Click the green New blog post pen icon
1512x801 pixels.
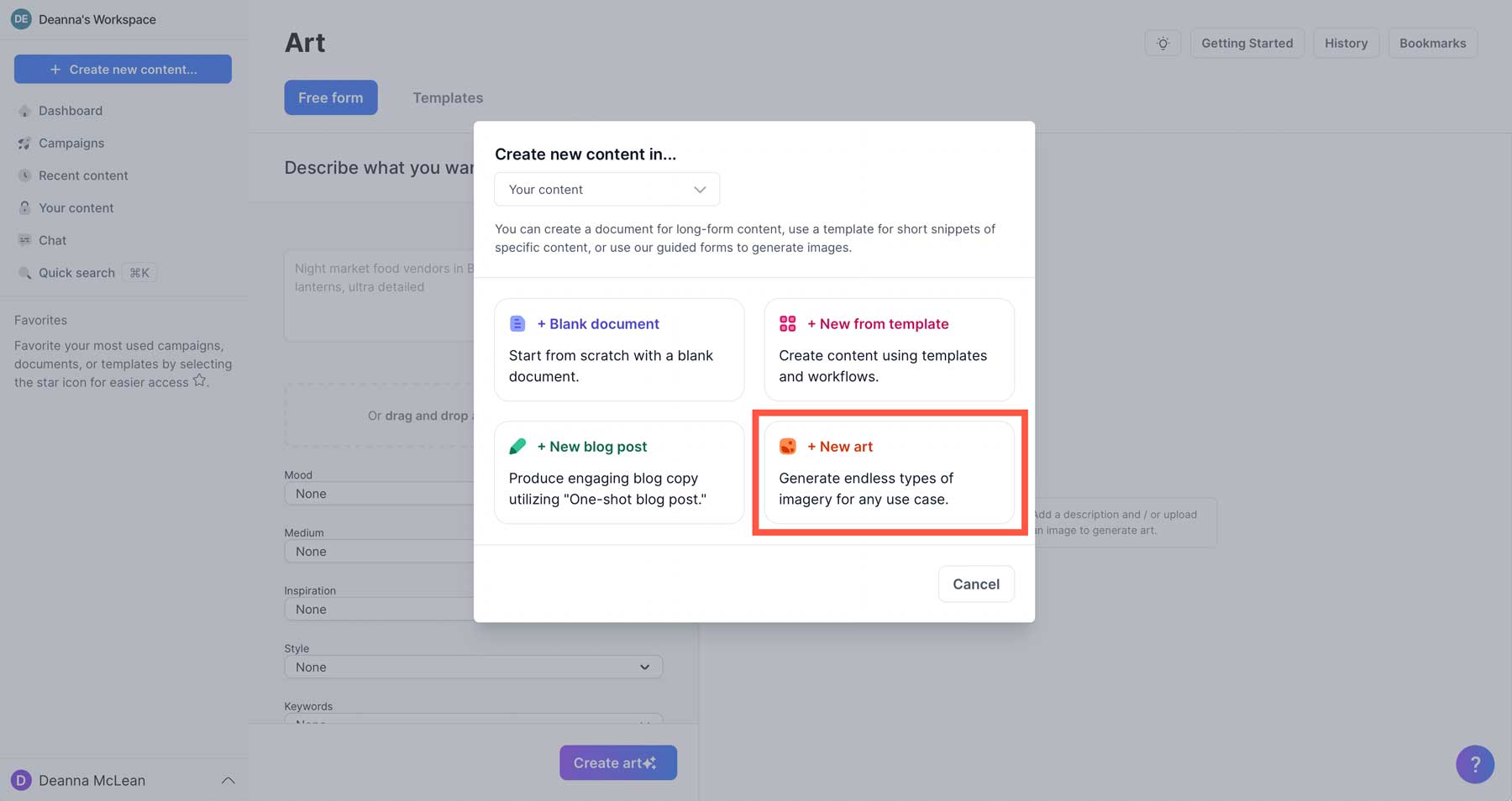pos(517,447)
